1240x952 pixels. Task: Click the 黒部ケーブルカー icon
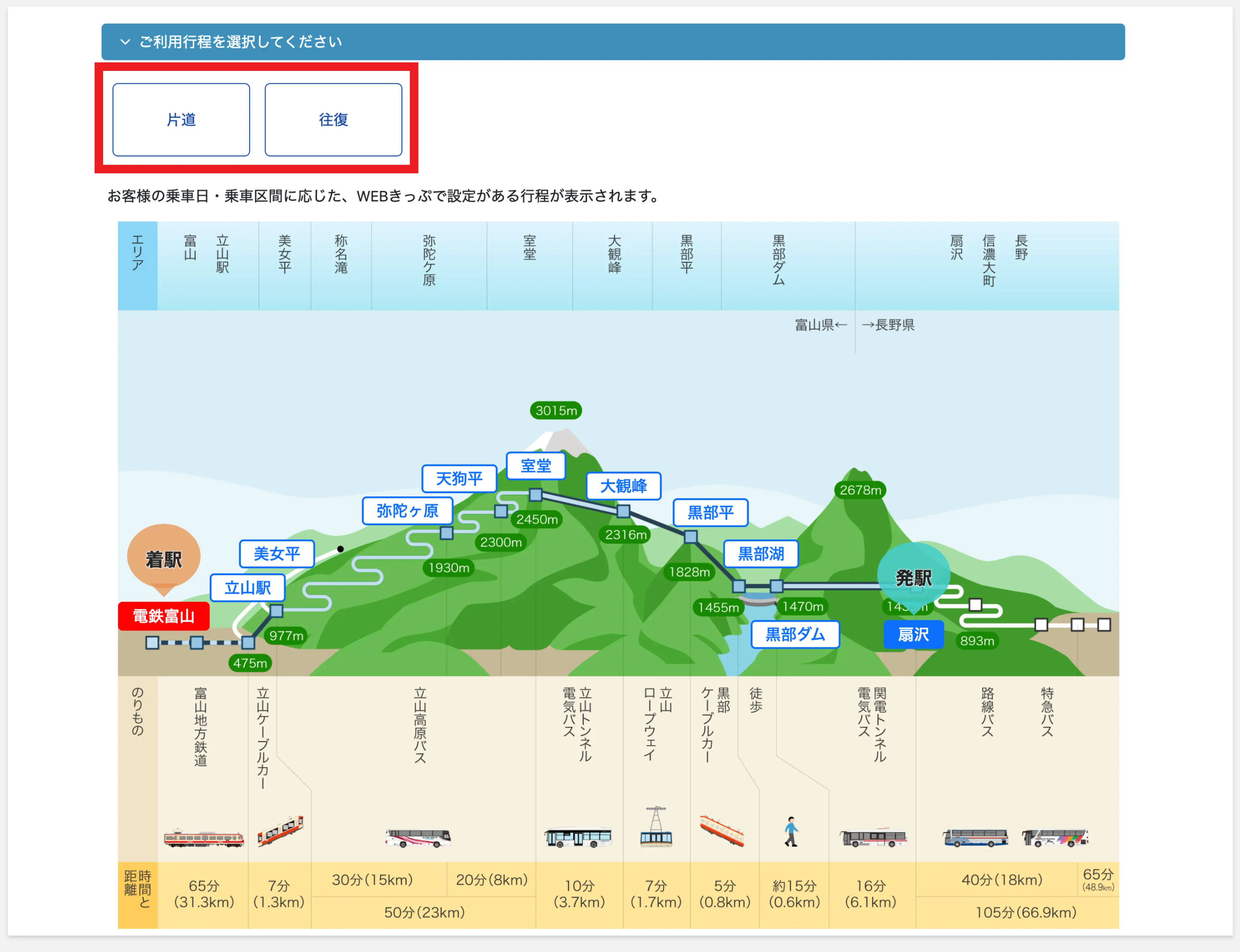(x=721, y=831)
